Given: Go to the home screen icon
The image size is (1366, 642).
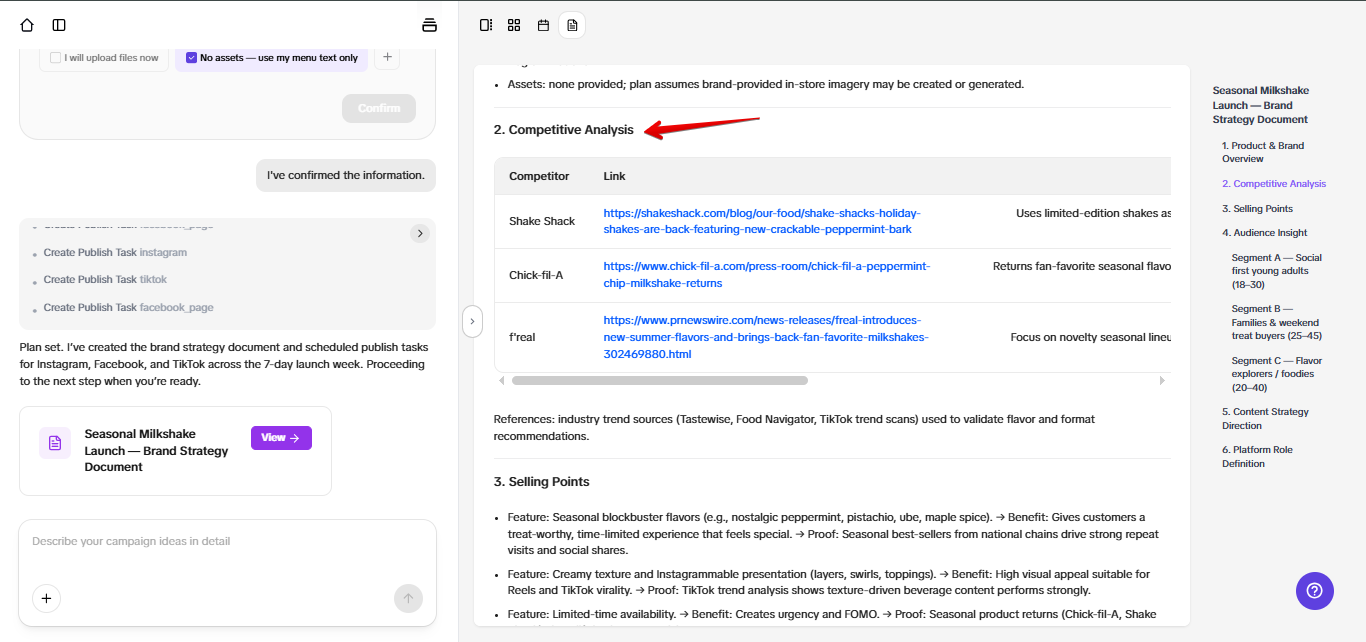Looking at the screenshot, I should coord(27,25).
